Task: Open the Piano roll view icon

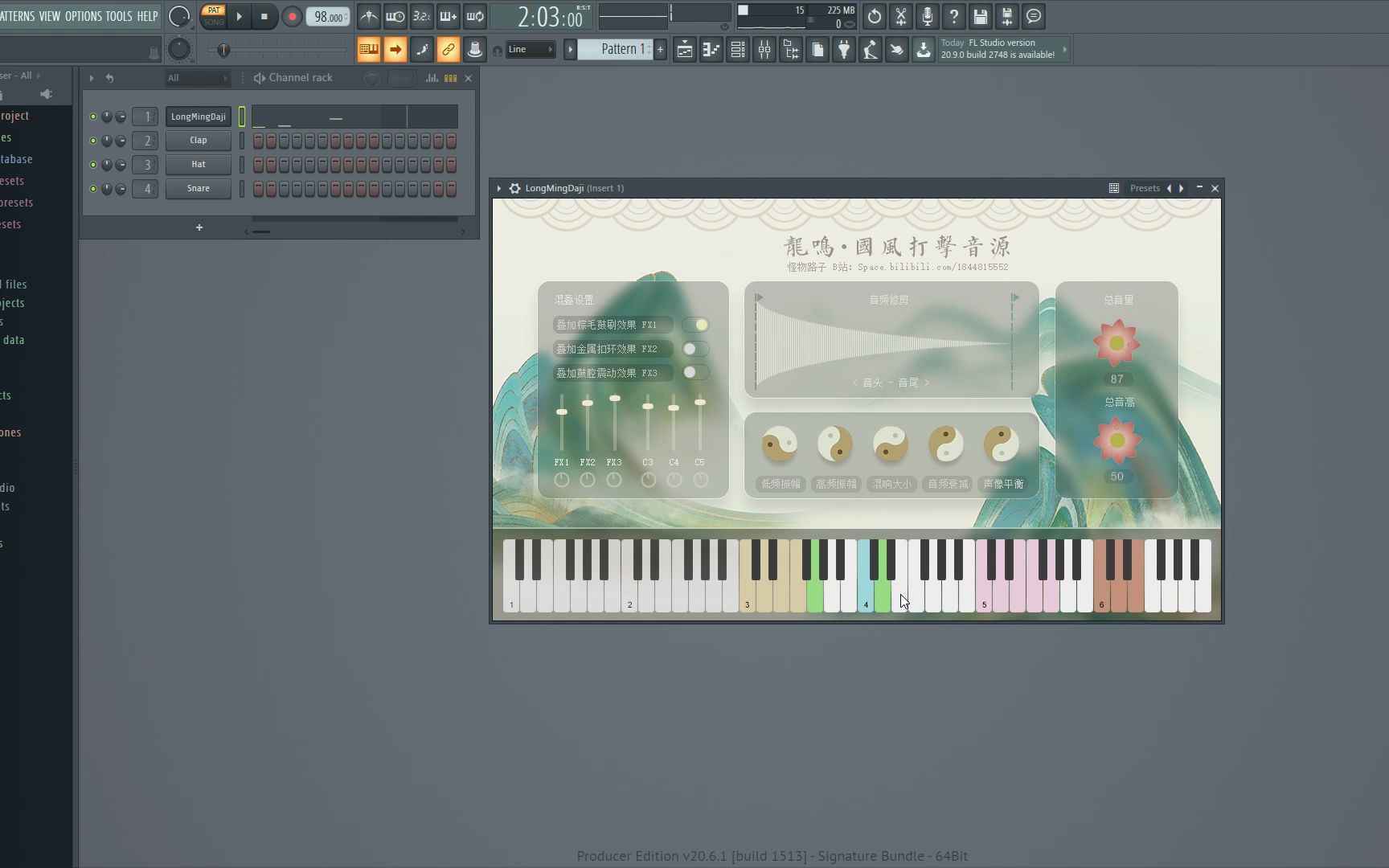Action: 711,50
